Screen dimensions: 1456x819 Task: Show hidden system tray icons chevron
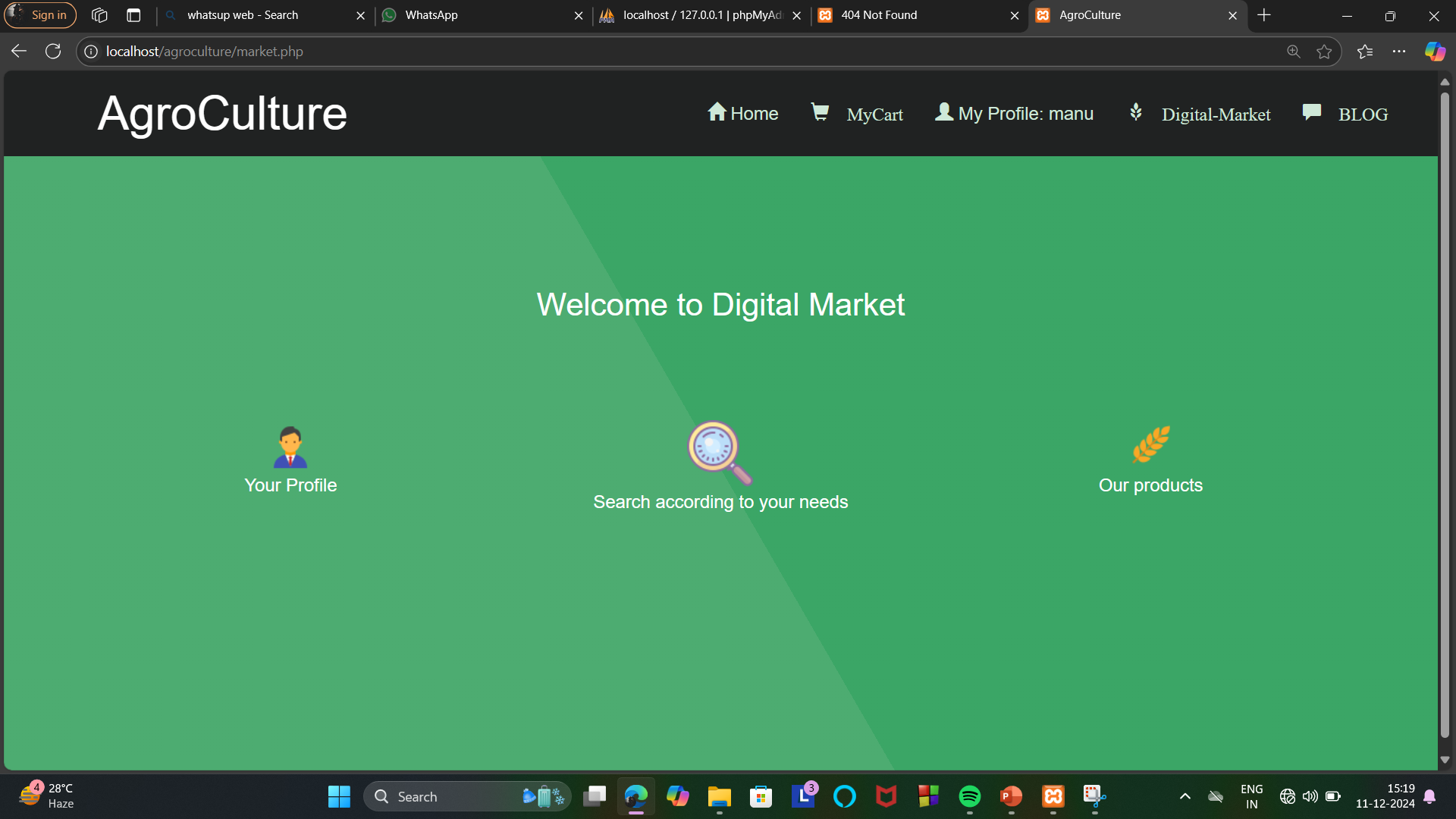(1185, 796)
